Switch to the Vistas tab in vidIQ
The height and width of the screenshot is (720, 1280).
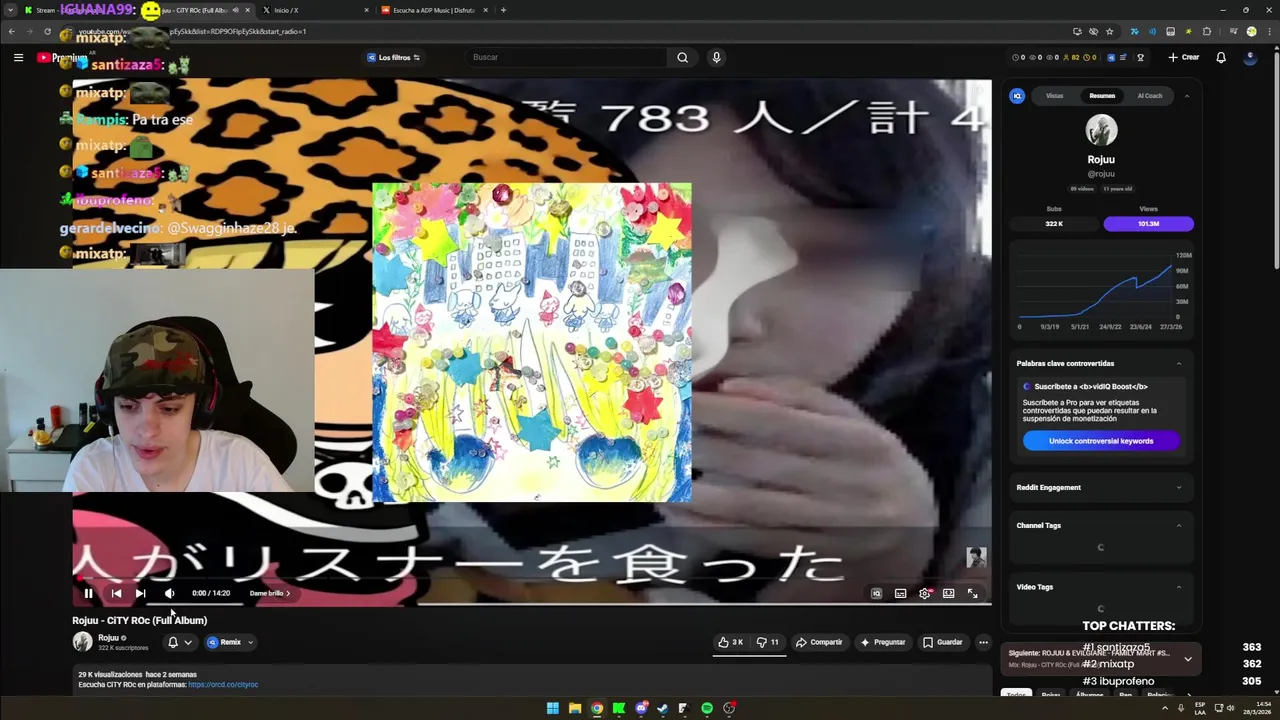pyautogui.click(x=1054, y=96)
